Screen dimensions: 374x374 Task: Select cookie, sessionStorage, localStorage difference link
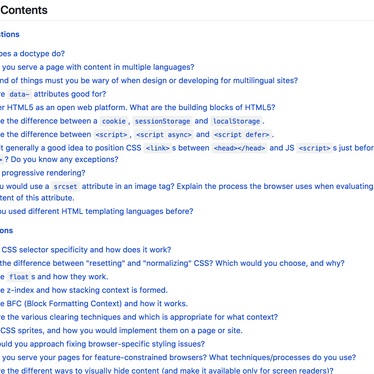click(132, 121)
